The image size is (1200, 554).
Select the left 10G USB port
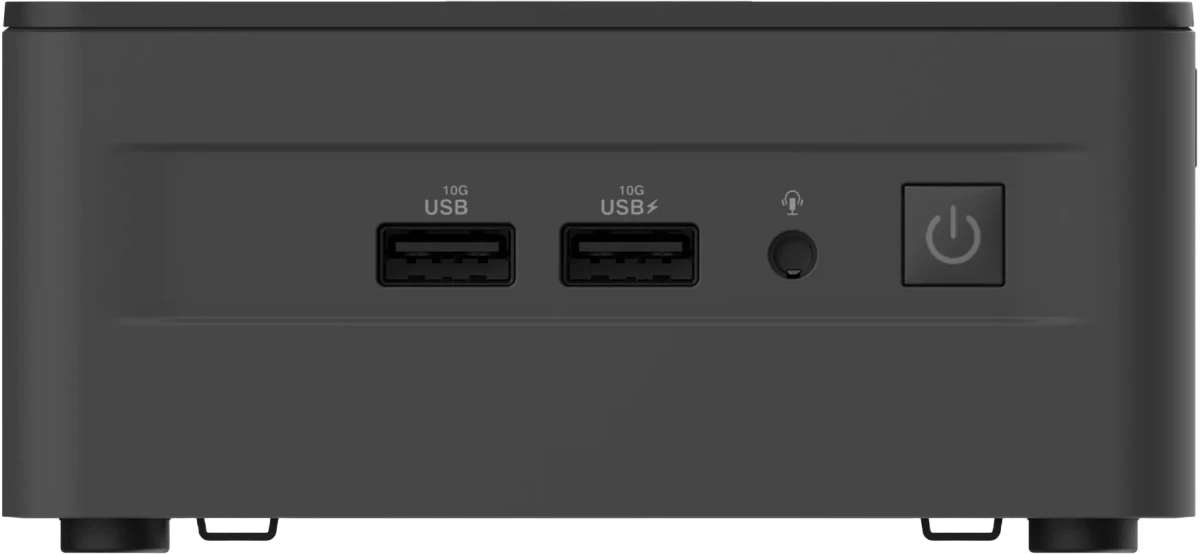pyautogui.click(x=446, y=254)
